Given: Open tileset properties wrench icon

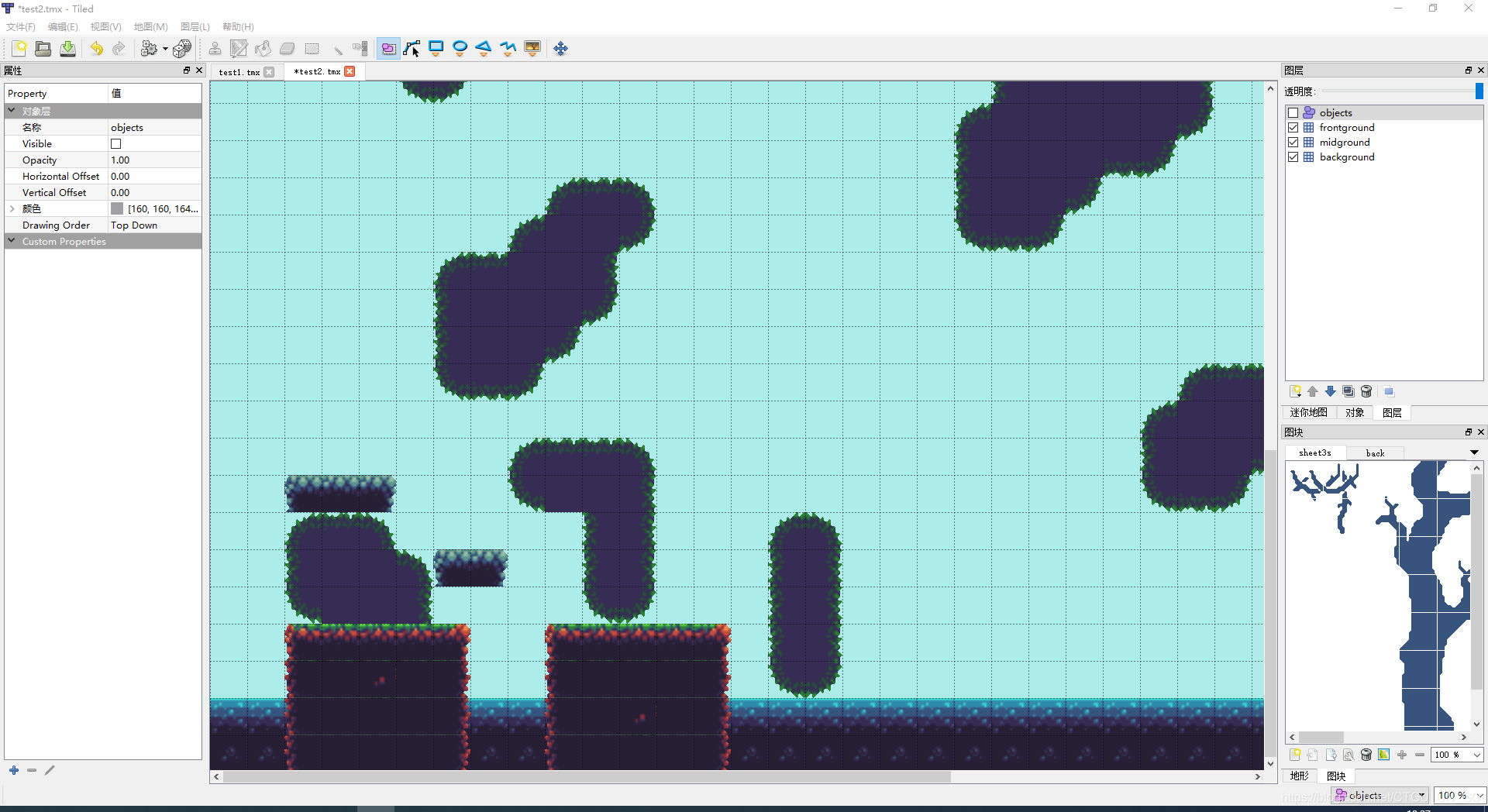Looking at the screenshot, I should coord(1348,755).
